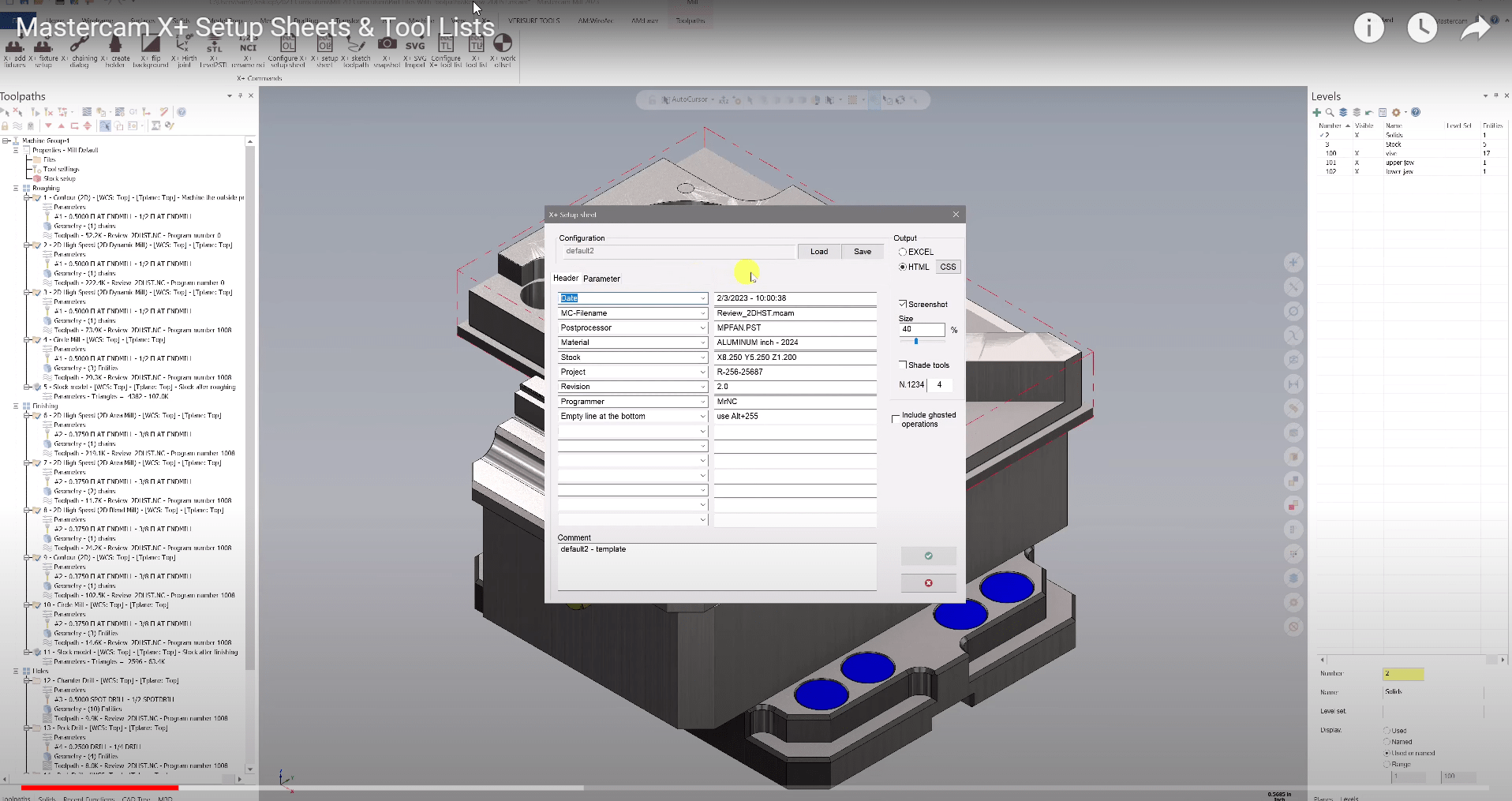Select the HTML output radio button
1512x801 pixels.
(x=903, y=267)
